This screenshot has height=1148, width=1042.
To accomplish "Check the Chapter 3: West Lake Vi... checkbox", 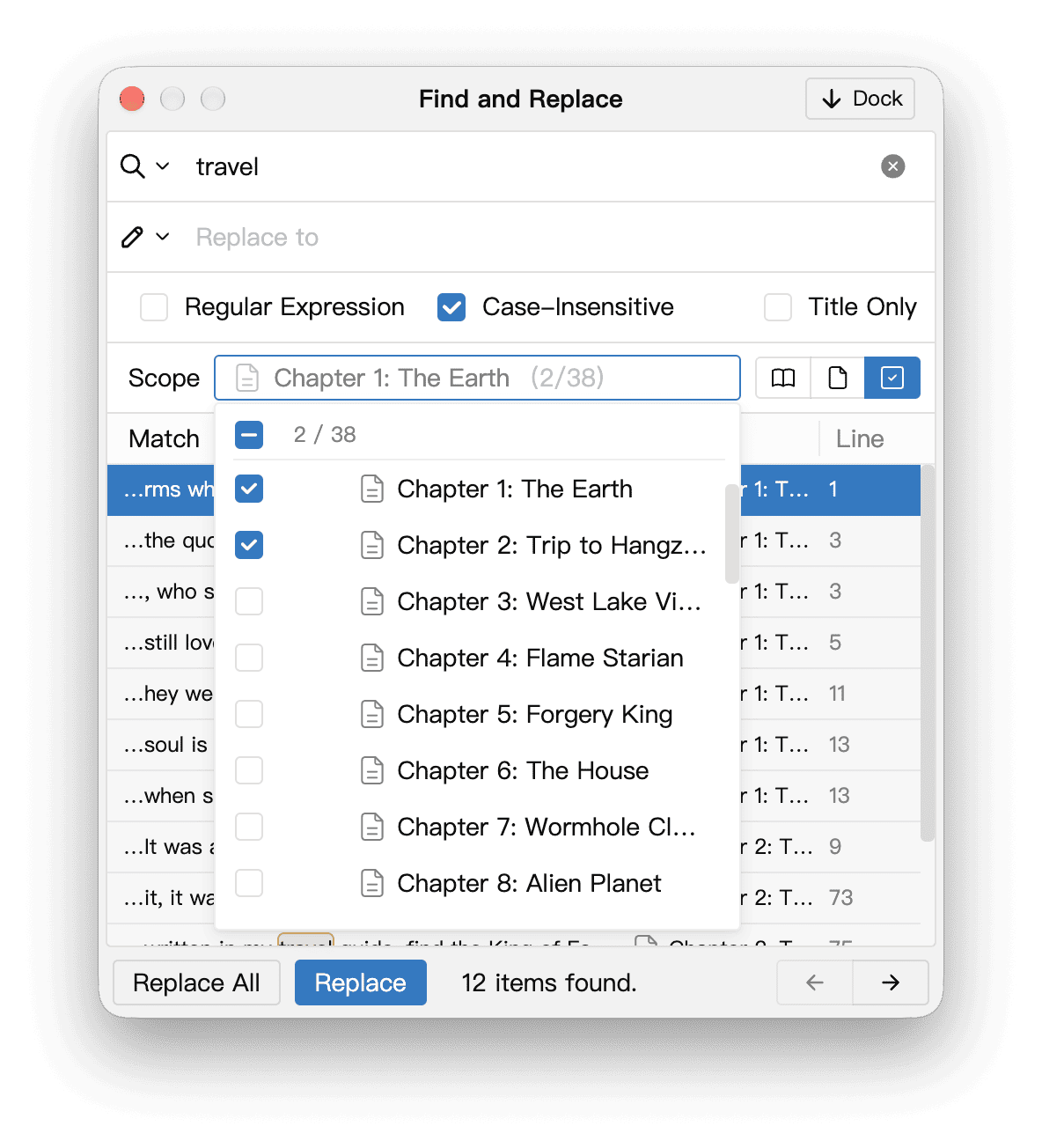I will coord(249,601).
